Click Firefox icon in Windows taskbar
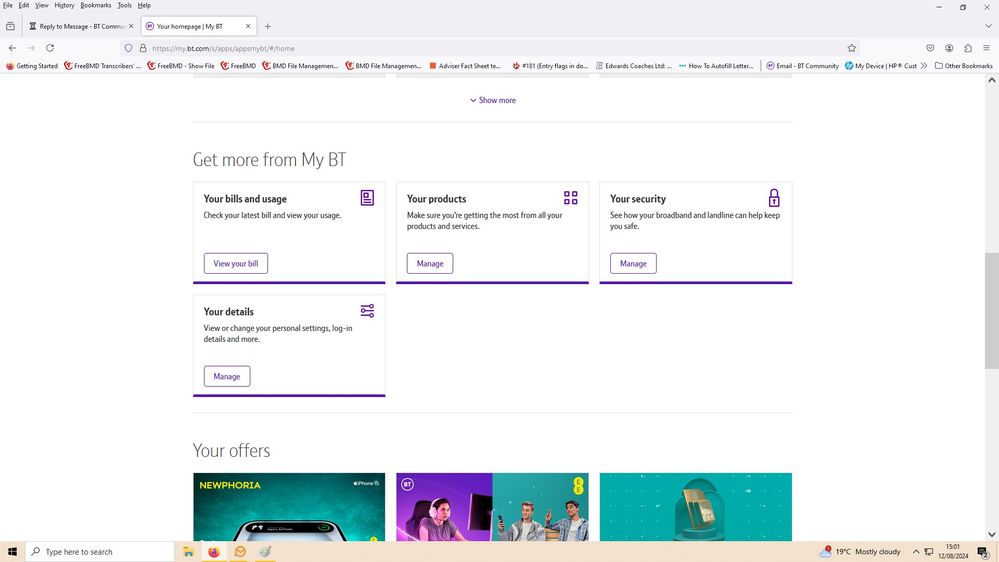Screen dimensions: 999x562 click(213, 552)
